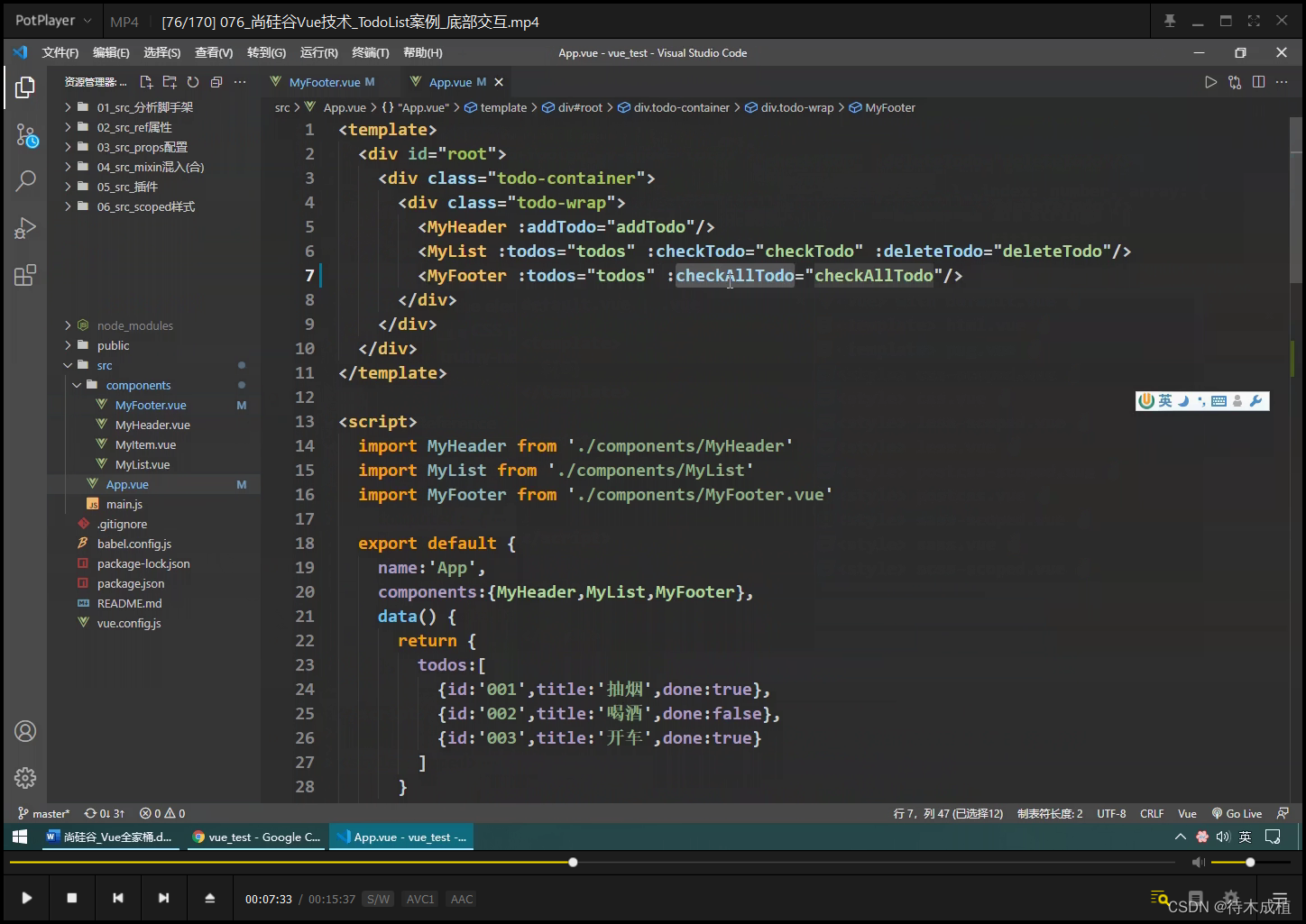Open MyList.vue in the file tree
The image size is (1306, 924).
tap(143, 464)
